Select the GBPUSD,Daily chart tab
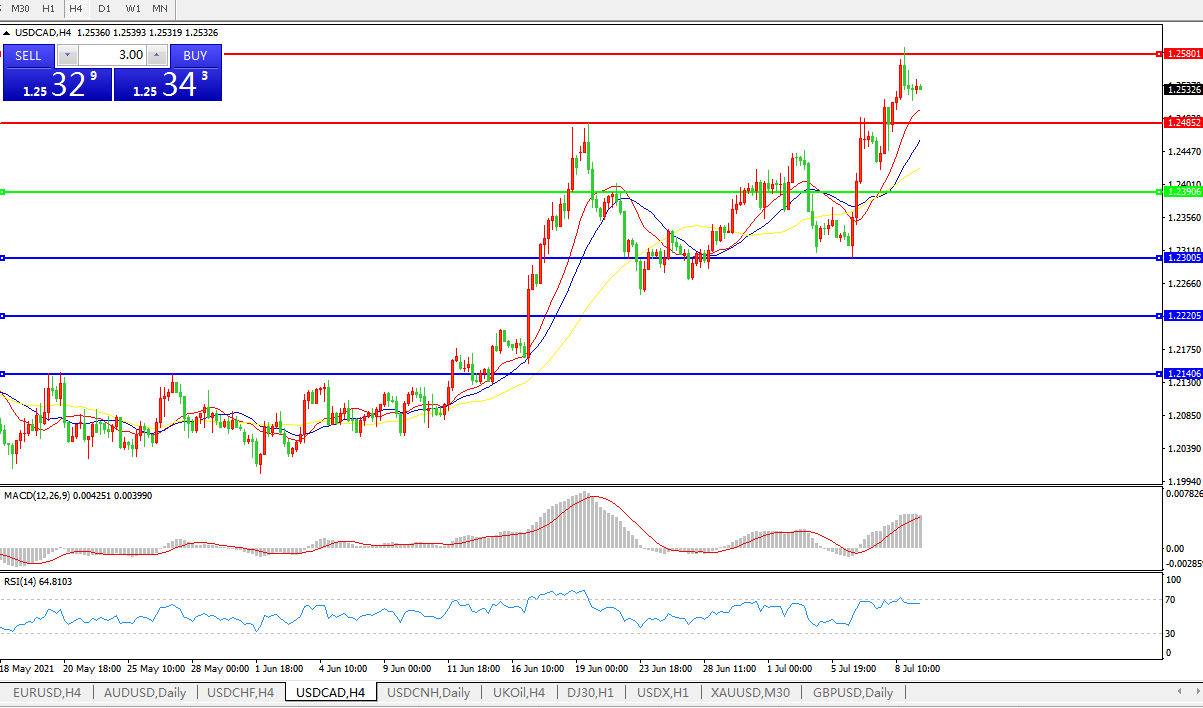1203x708 pixels. [852, 692]
